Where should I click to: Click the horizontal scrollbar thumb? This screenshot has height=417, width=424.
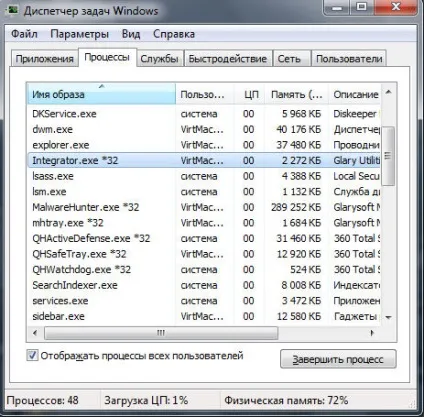[161, 333]
